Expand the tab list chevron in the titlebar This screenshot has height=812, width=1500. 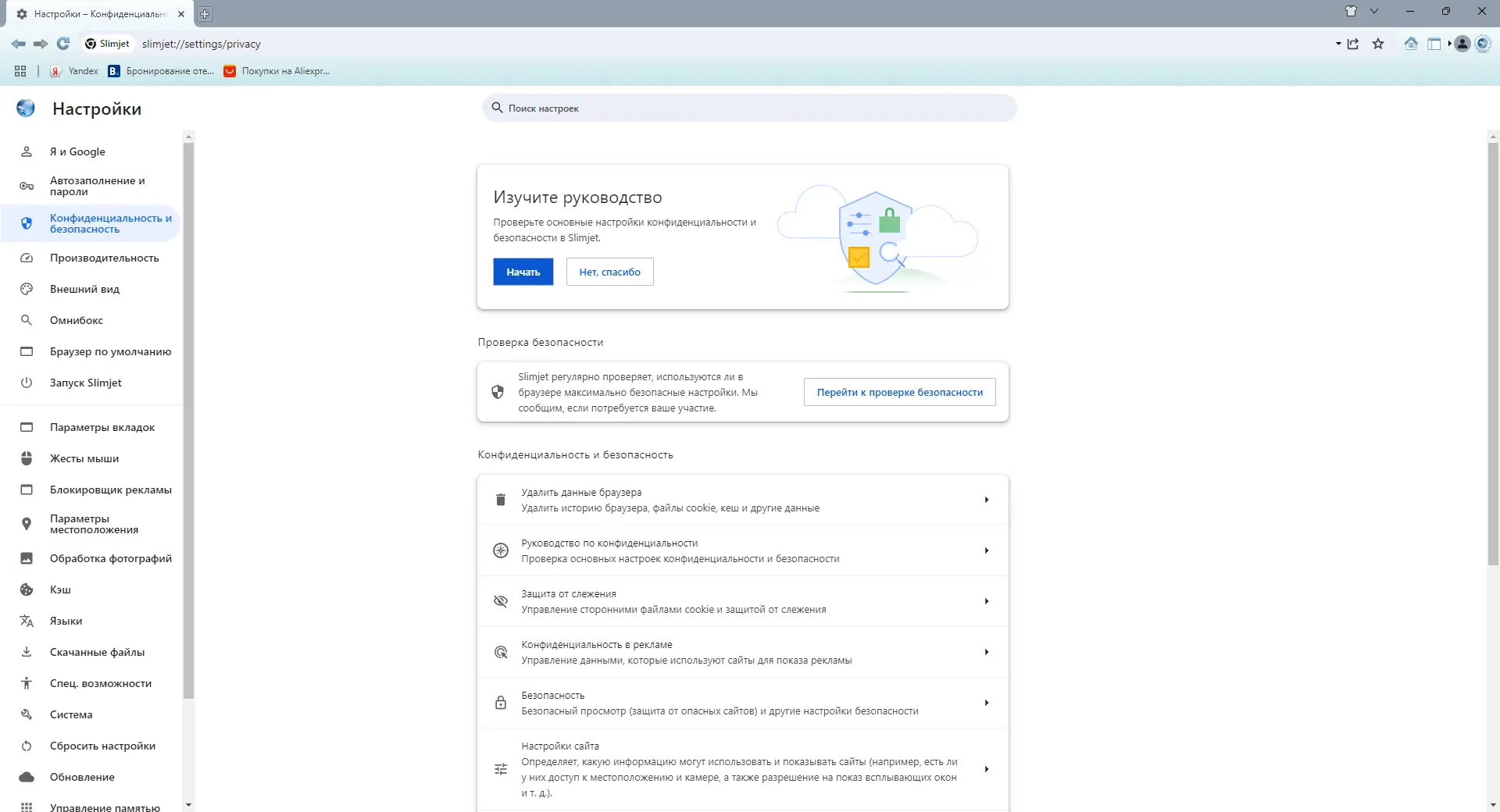(x=1373, y=11)
